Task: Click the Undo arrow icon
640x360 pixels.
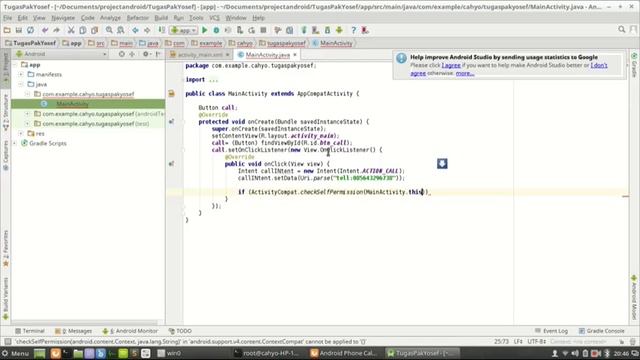Action: point(45,30)
